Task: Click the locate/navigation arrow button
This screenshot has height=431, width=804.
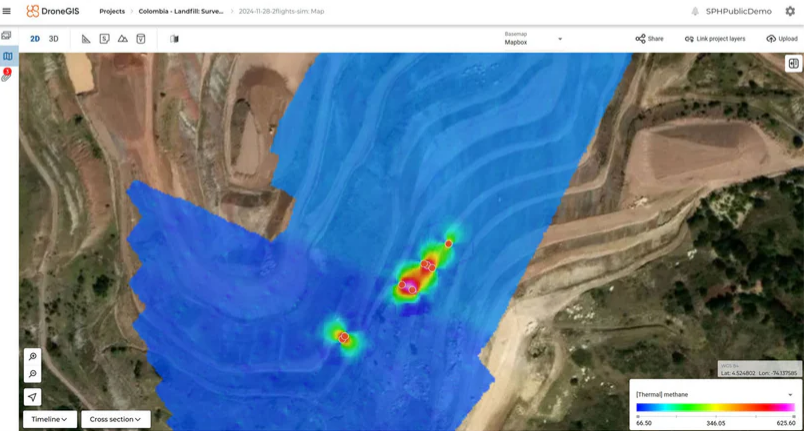Action: tap(33, 397)
